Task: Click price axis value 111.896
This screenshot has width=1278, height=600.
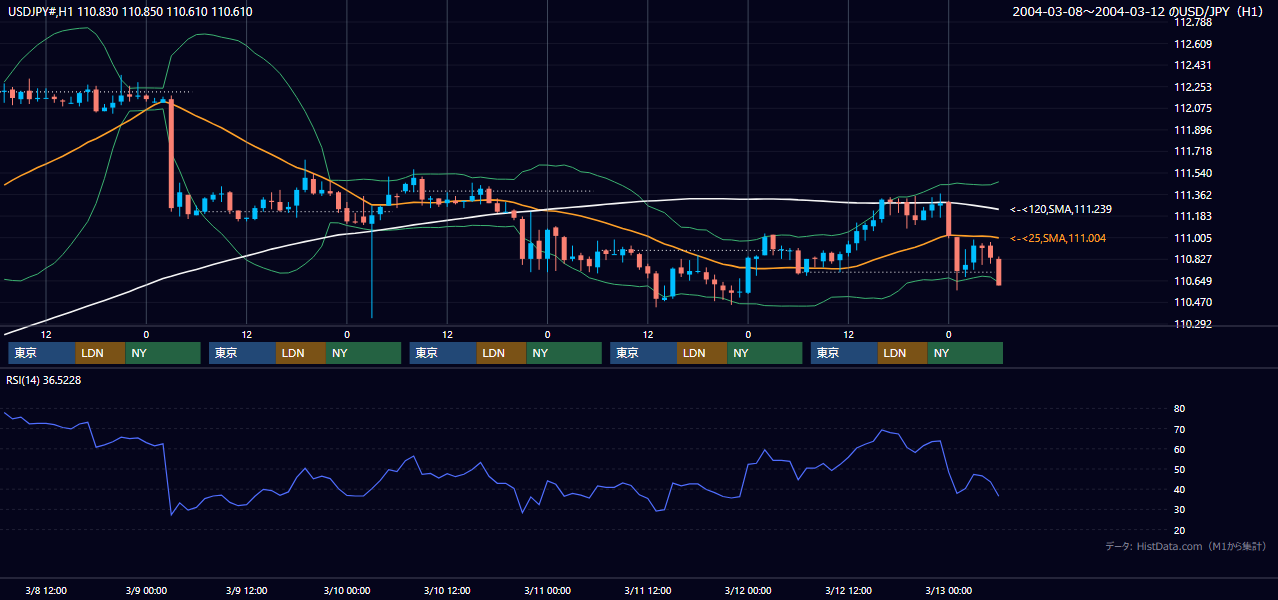Action: [1193, 130]
